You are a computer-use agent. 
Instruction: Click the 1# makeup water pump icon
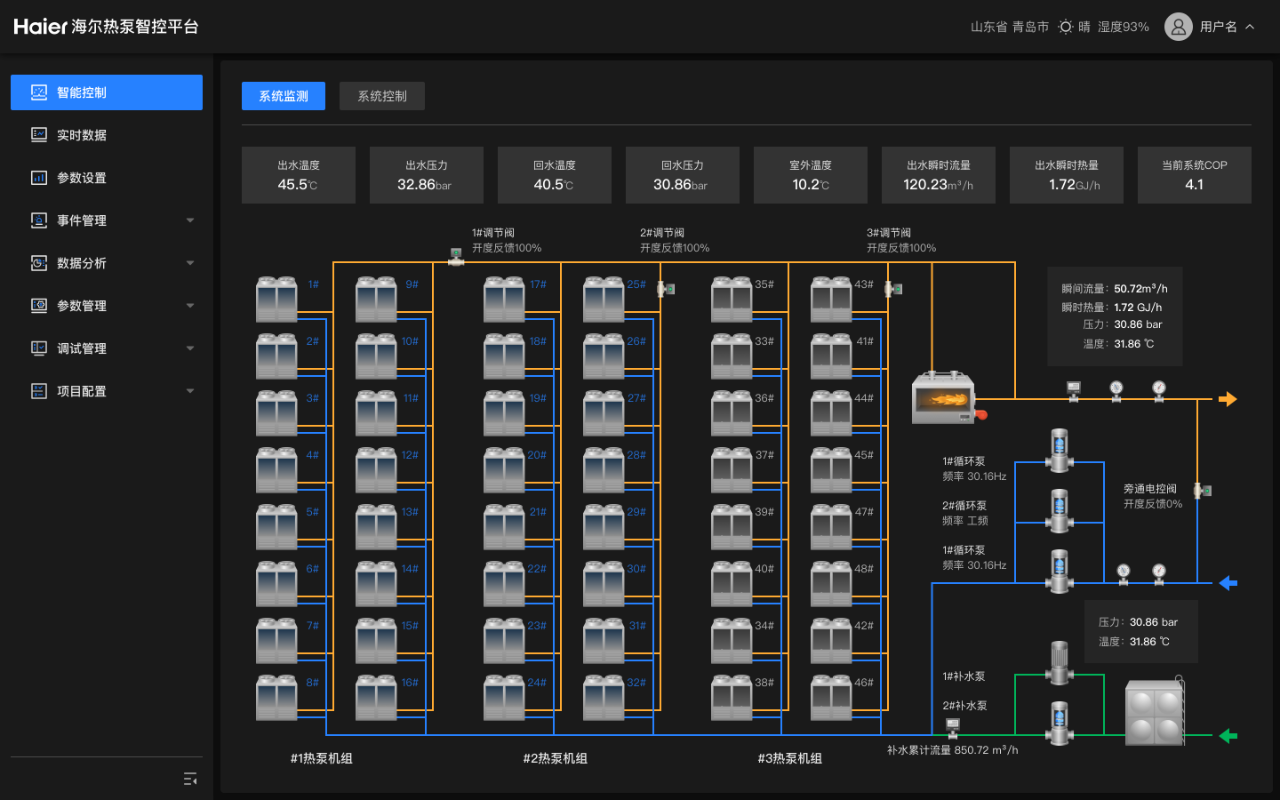point(1058,663)
